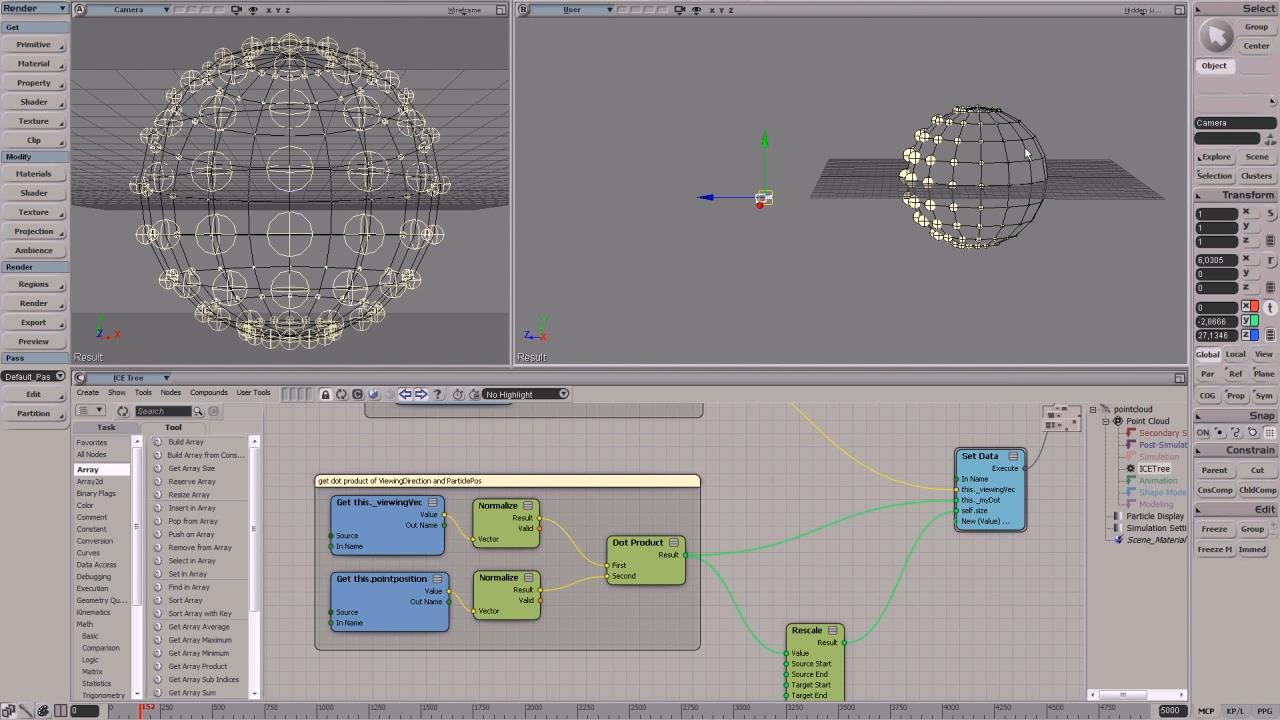This screenshot has width=1280, height=720.
Task: Activate the scale 's' transform tool
Action: [1271, 214]
